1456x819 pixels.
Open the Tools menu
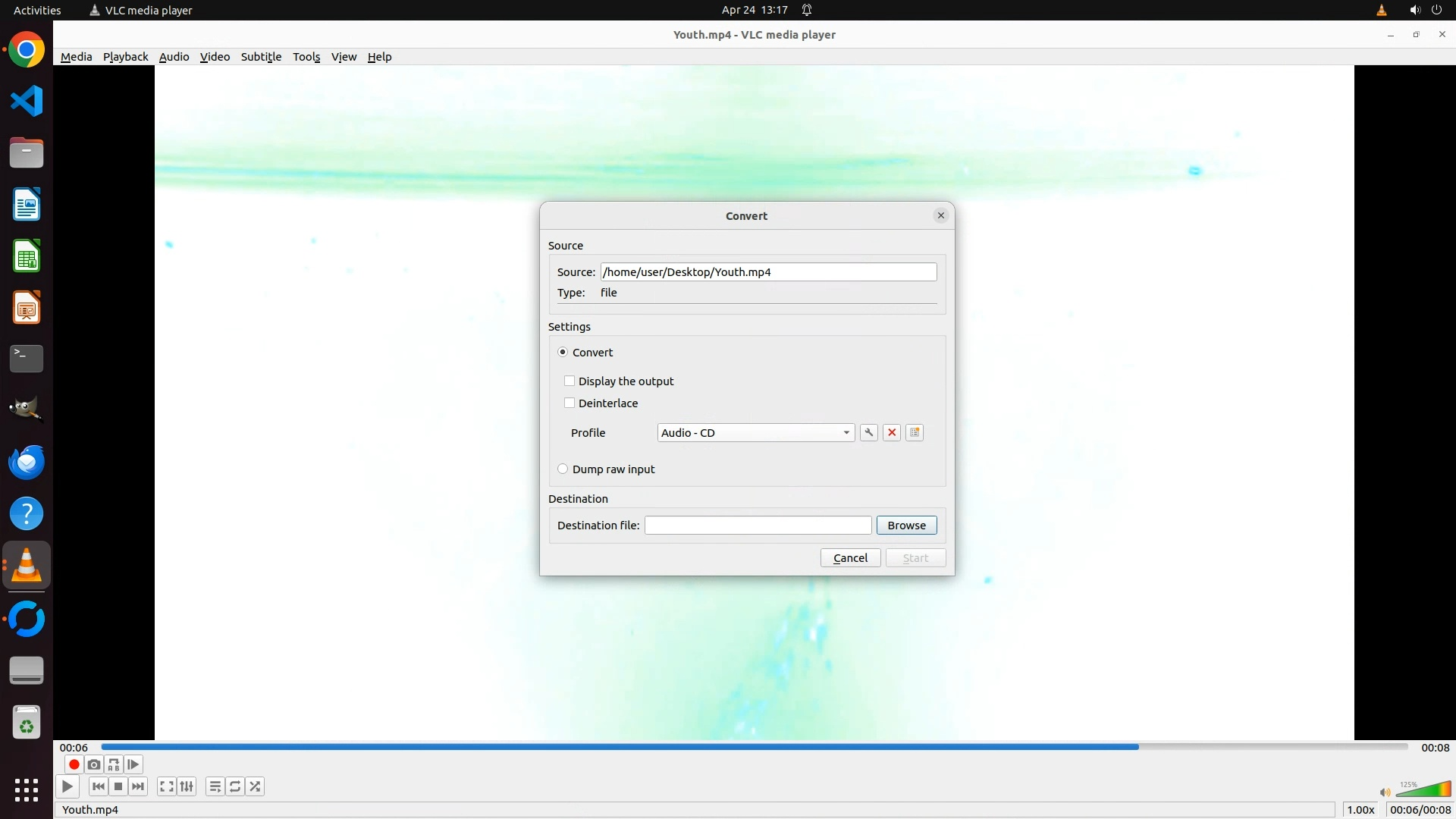(306, 57)
